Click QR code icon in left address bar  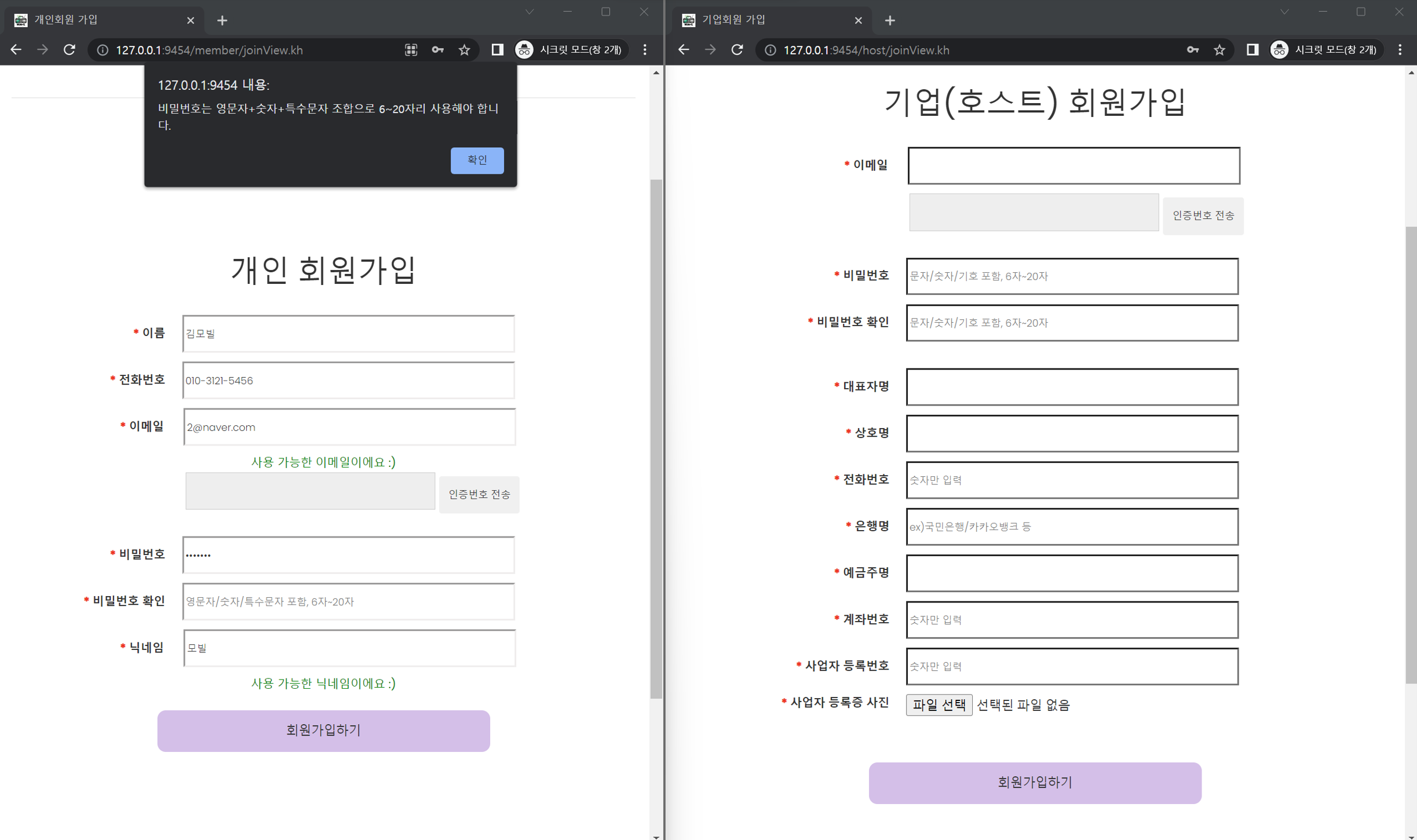coord(411,50)
